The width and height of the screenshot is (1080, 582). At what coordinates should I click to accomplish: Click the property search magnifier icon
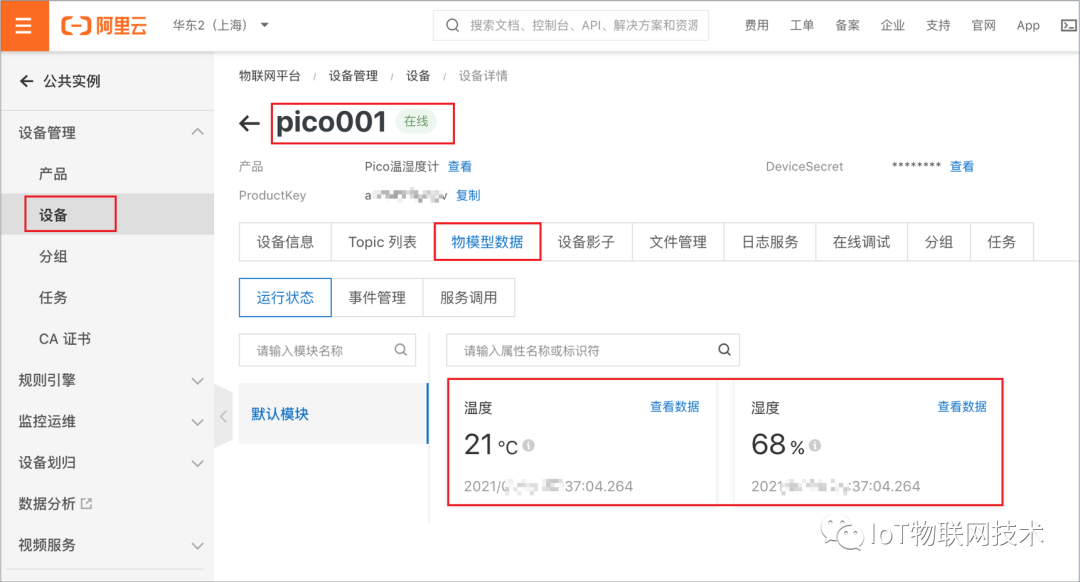pyautogui.click(x=725, y=350)
